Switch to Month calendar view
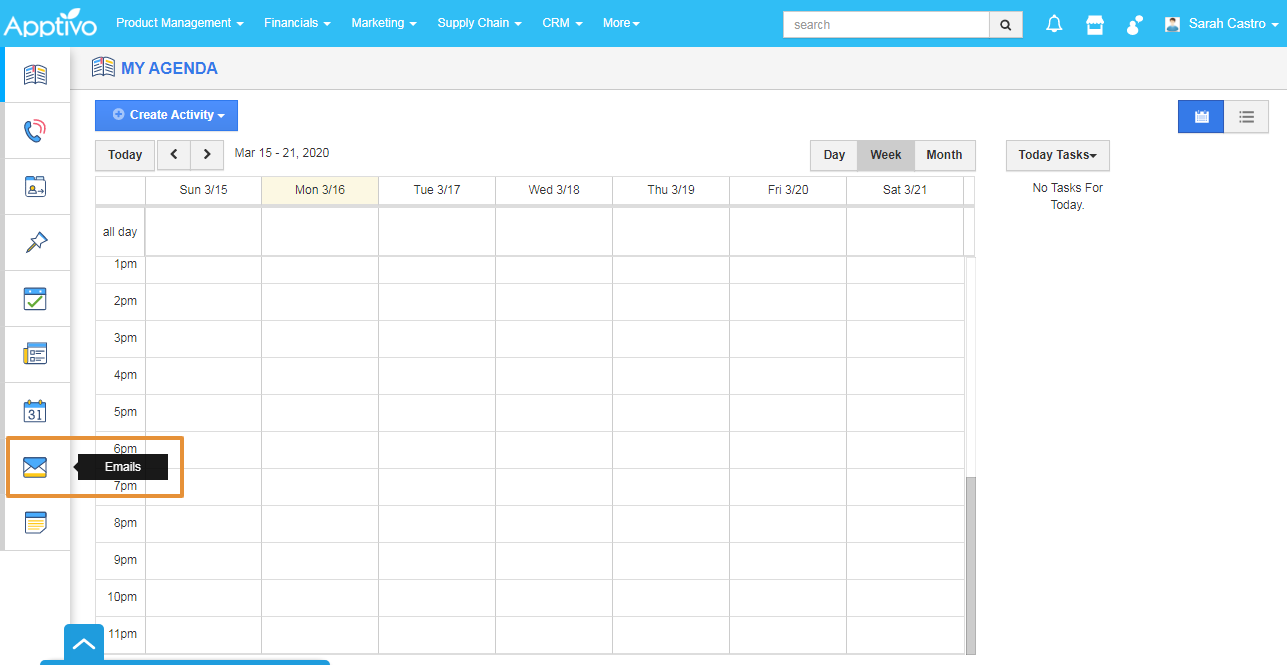 (x=943, y=155)
